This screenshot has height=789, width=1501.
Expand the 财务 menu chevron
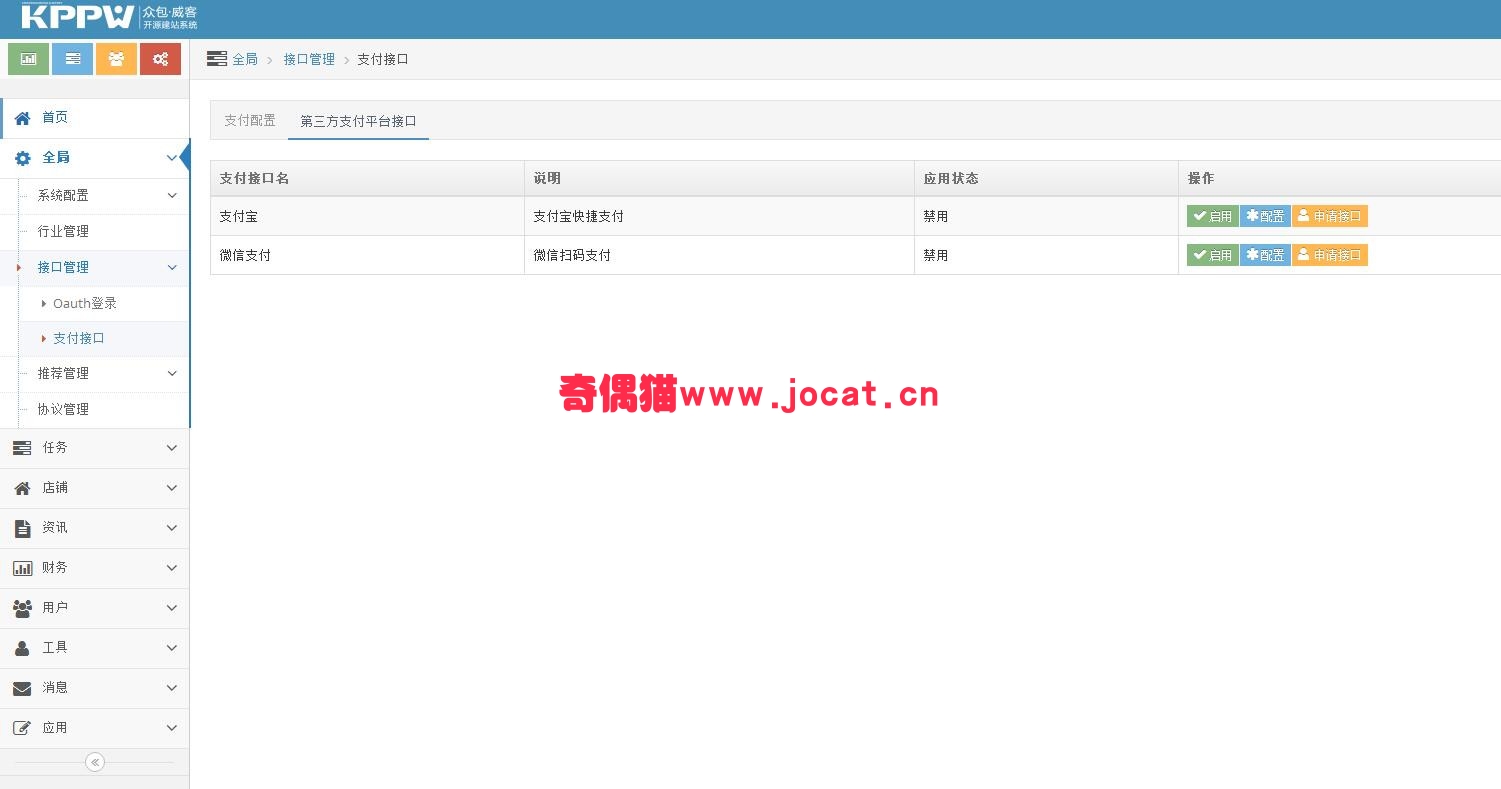click(172, 568)
